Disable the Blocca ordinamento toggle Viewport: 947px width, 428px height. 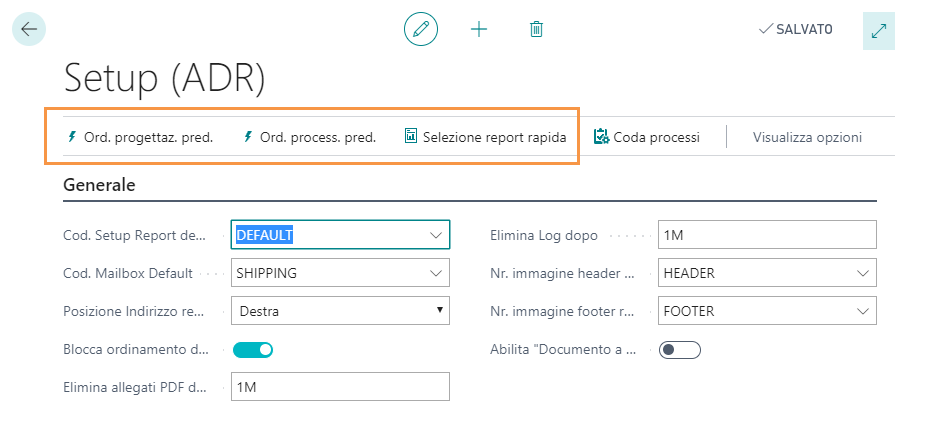click(253, 349)
